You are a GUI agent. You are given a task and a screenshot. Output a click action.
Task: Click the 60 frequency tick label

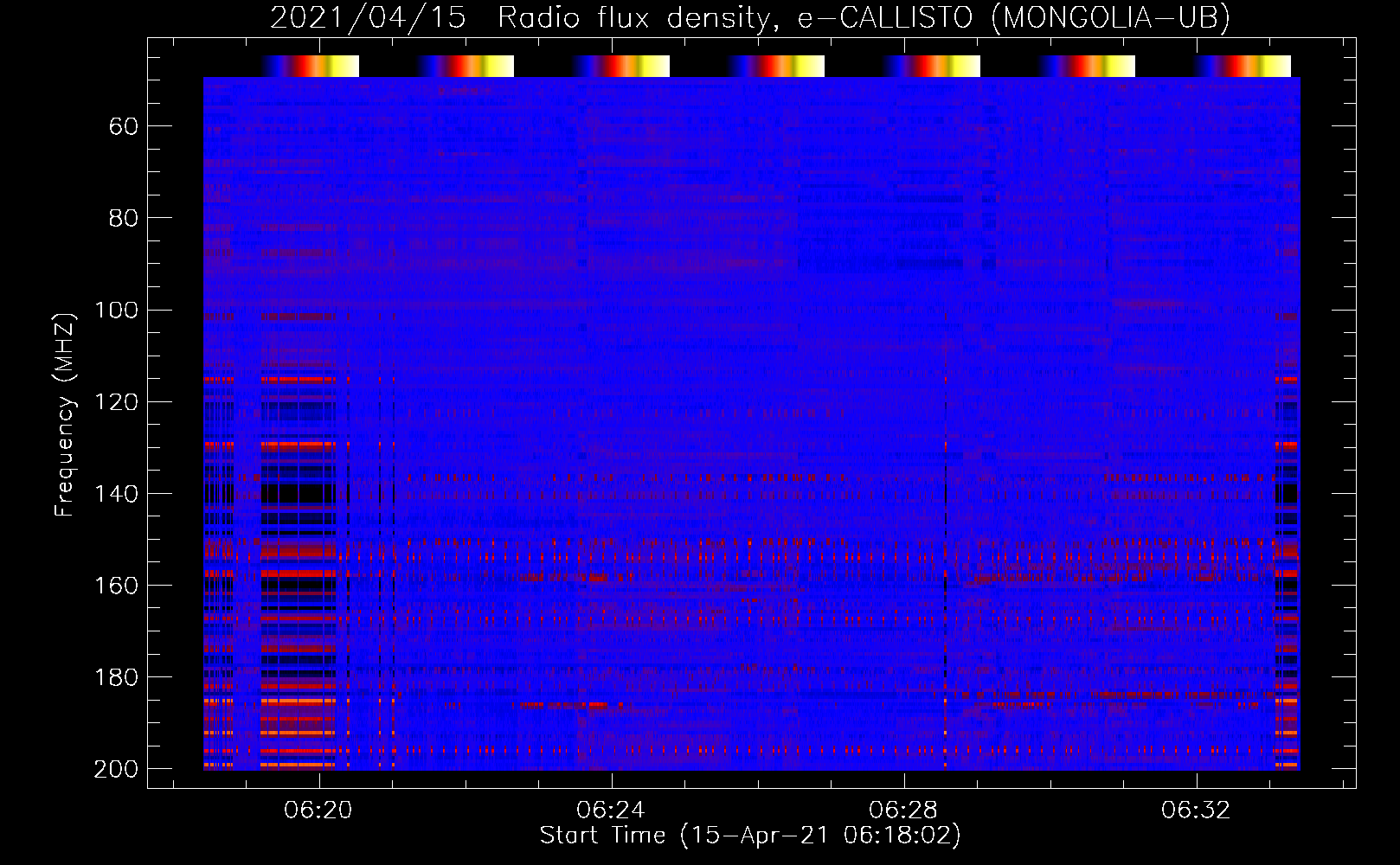click(x=124, y=127)
